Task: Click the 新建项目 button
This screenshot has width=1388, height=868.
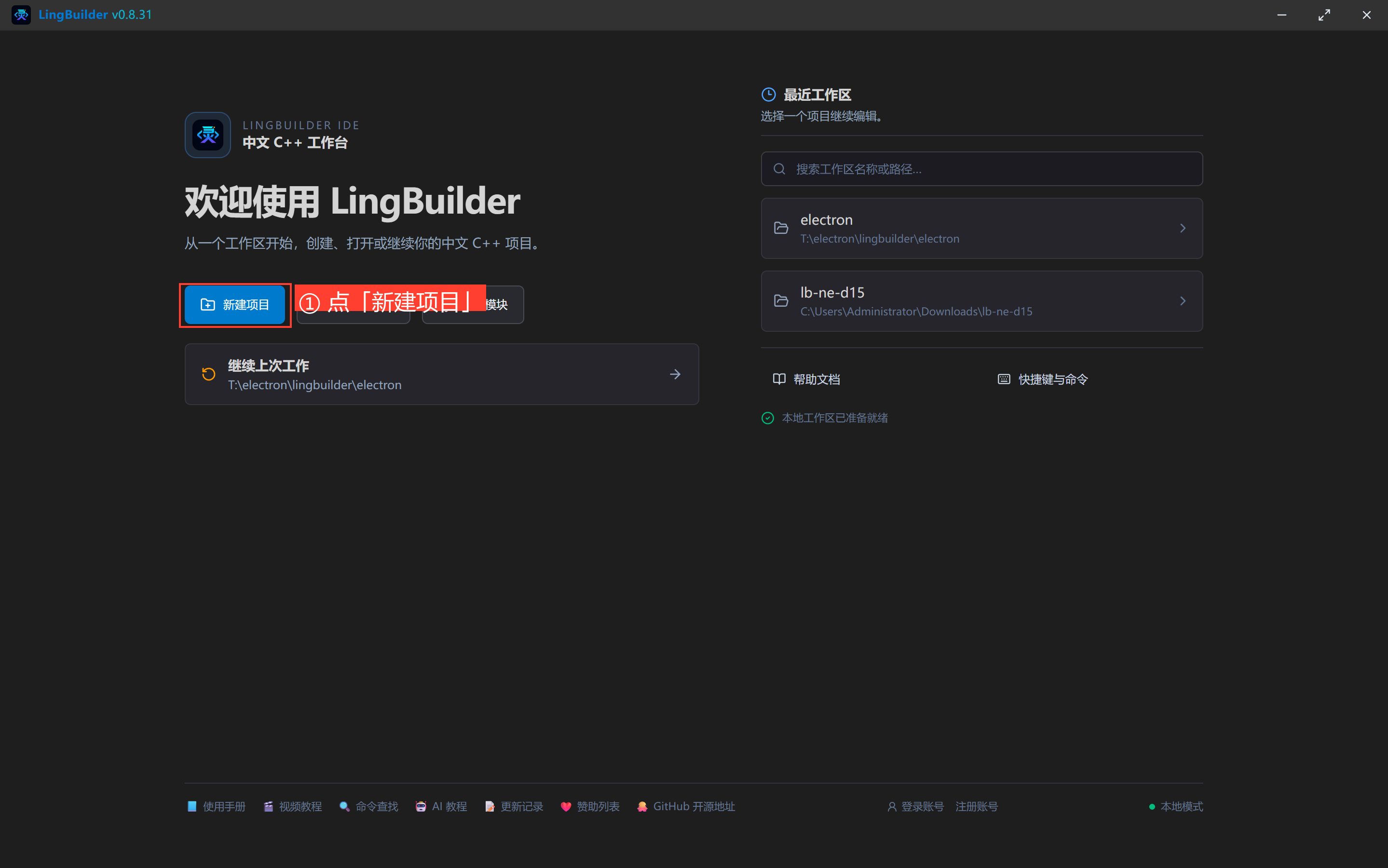Action: click(235, 305)
